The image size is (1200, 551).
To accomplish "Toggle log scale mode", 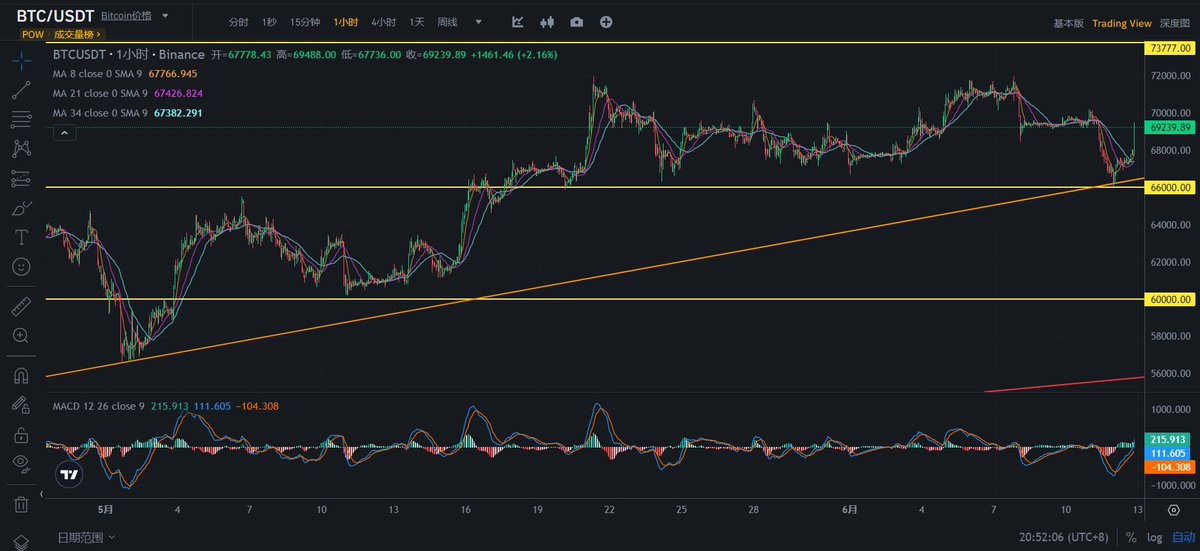I will (x=1154, y=537).
